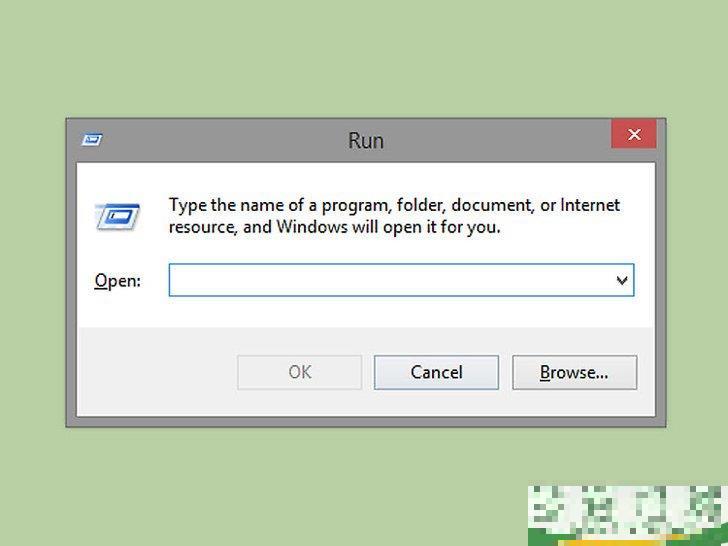Click the gray footer area left of OK button

157,372
